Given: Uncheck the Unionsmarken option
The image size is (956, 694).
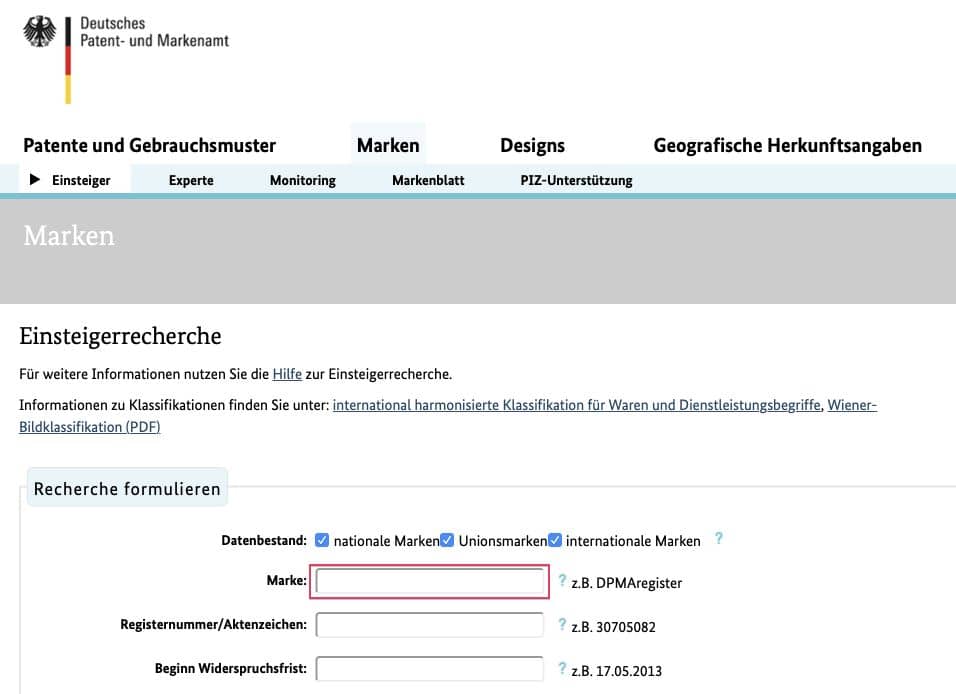Looking at the screenshot, I should pyautogui.click(x=446, y=540).
